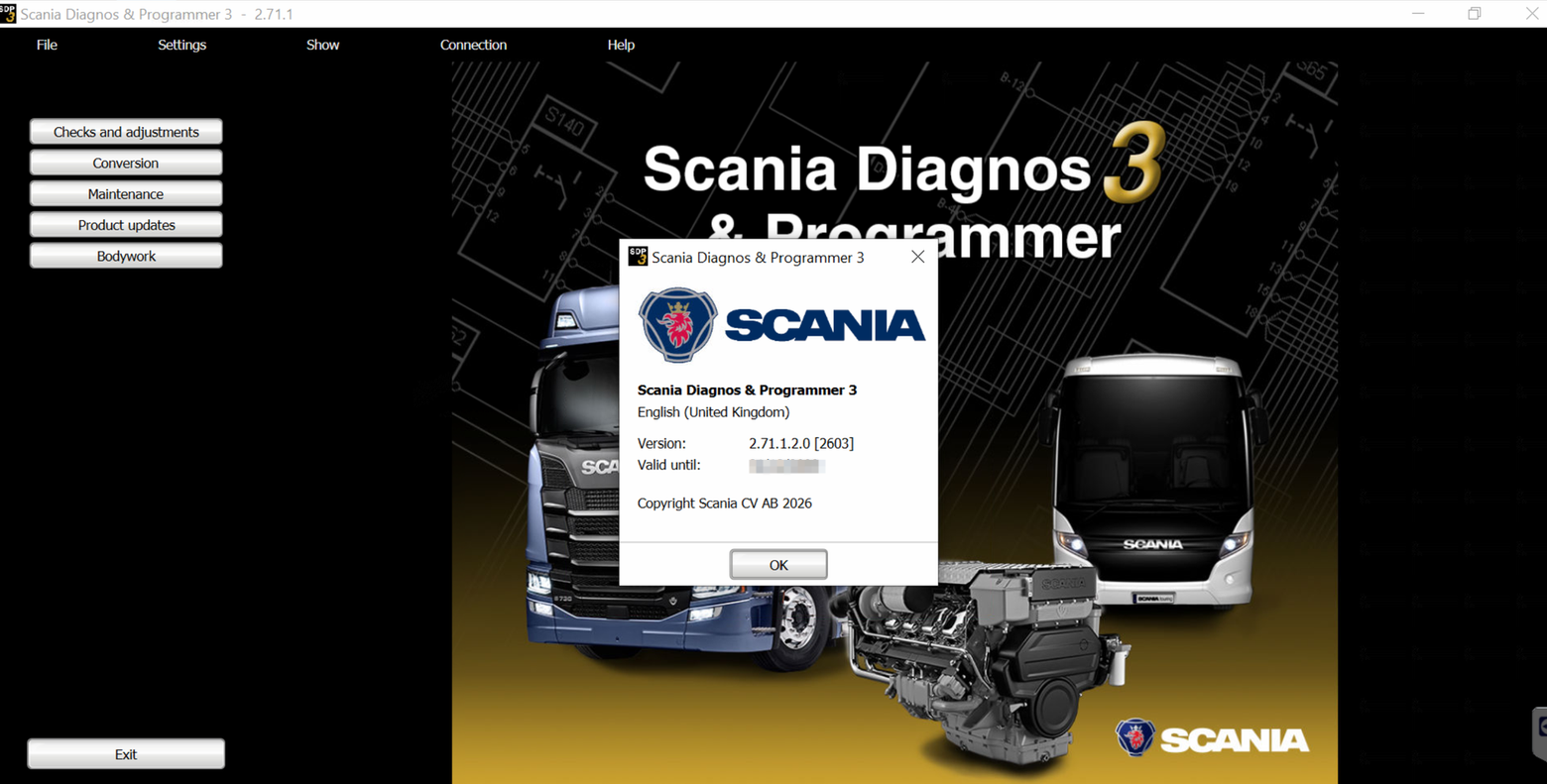The height and width of the screenshot is (784, 1547).
Task: Click the SDP3 icon in dialog title bar
Action: click(638, 257)
